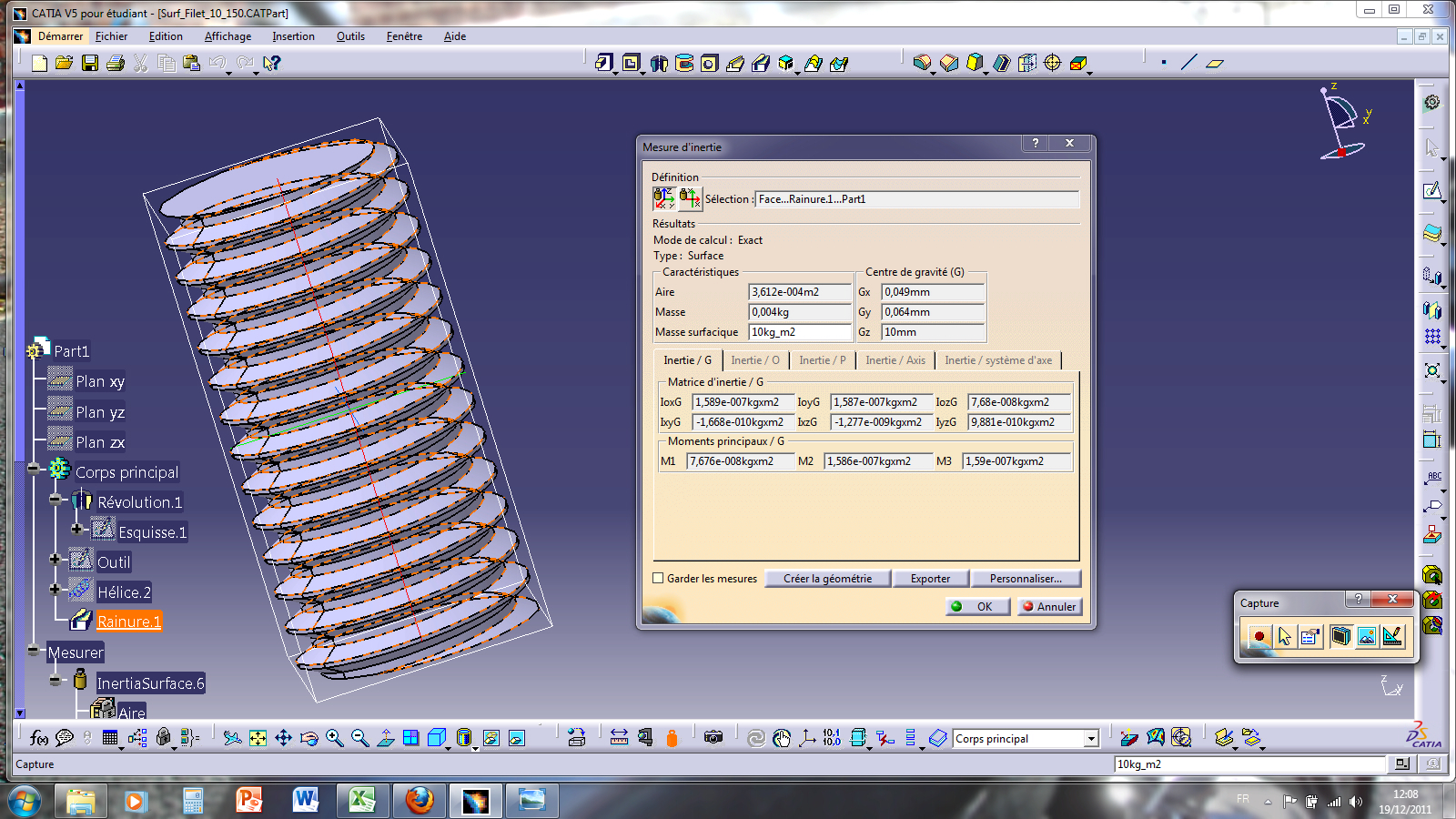Click the red record button in Capture panel
1456x819 pixels.
click(1259, 637)
